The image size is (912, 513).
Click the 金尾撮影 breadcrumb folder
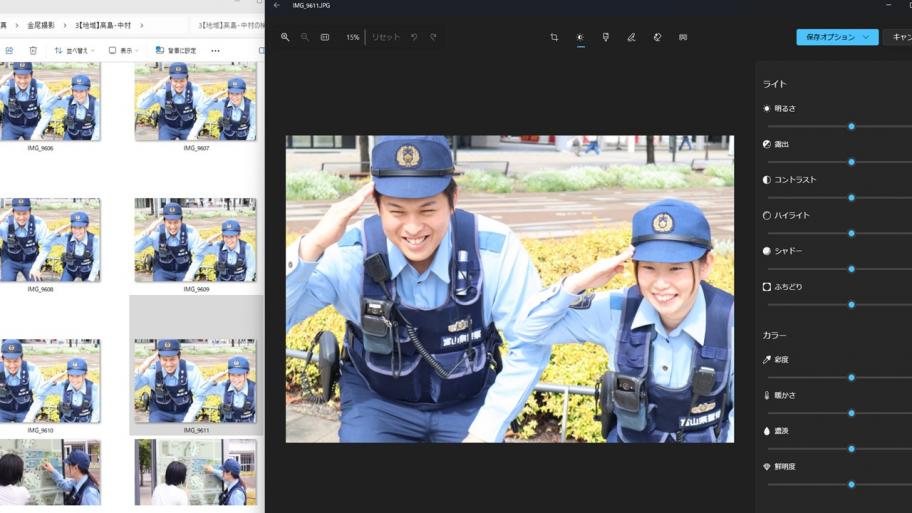pyautogui.click(x=41, y=25)
